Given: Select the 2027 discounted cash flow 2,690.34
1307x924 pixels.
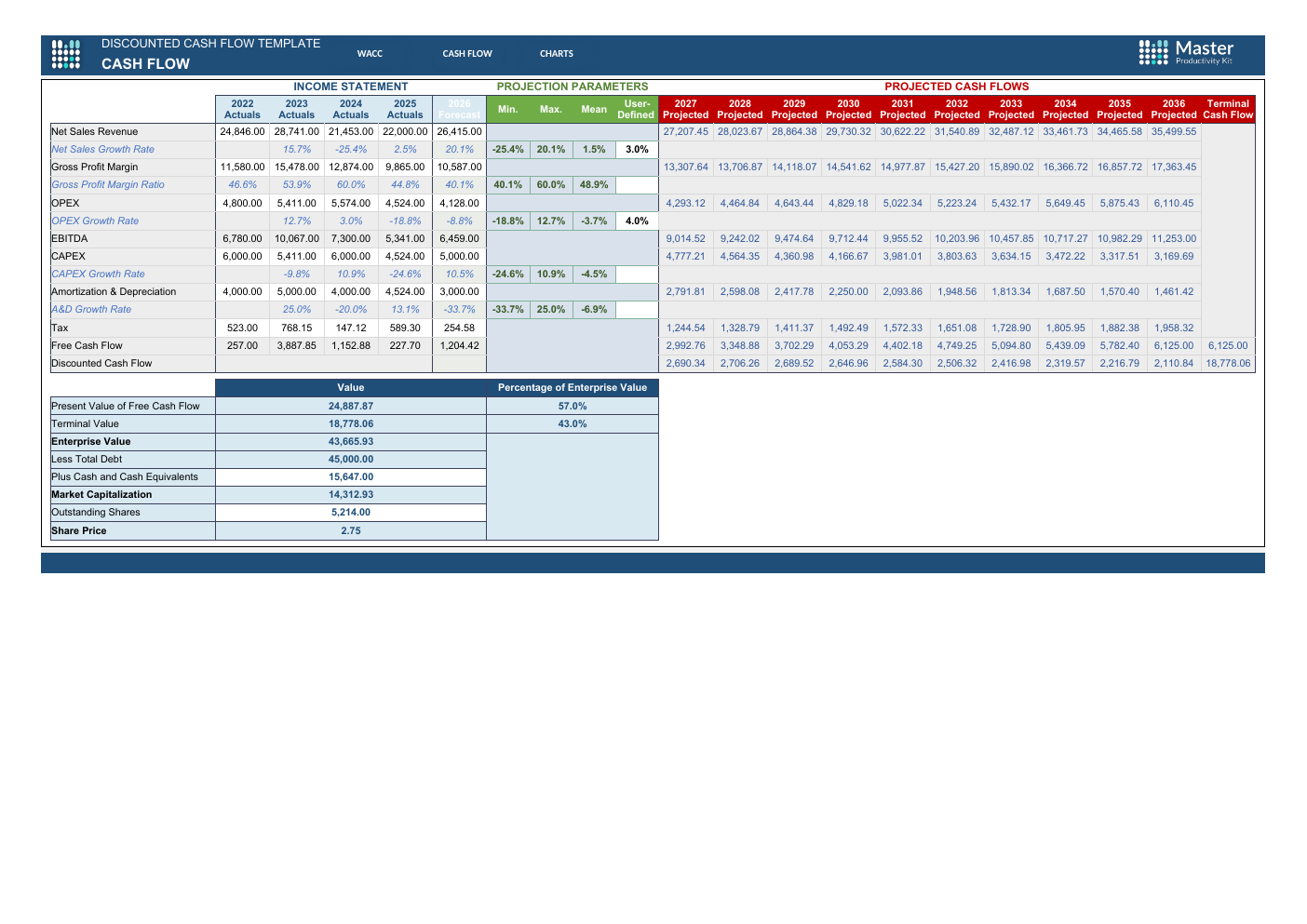Looking at the screenshot, I should 686,364.
